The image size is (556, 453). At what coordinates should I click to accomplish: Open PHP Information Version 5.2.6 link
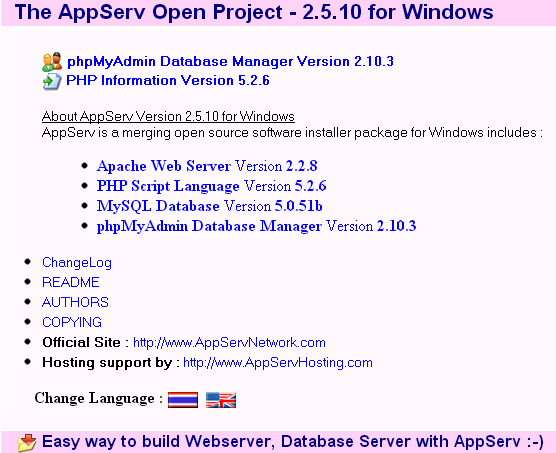coord(168,80)
